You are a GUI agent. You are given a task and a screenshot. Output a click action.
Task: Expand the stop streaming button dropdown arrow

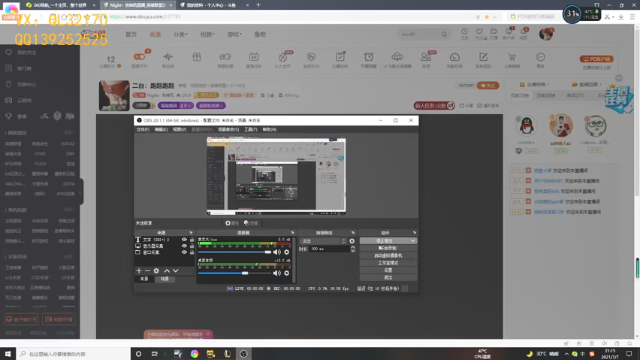point(413,241)
